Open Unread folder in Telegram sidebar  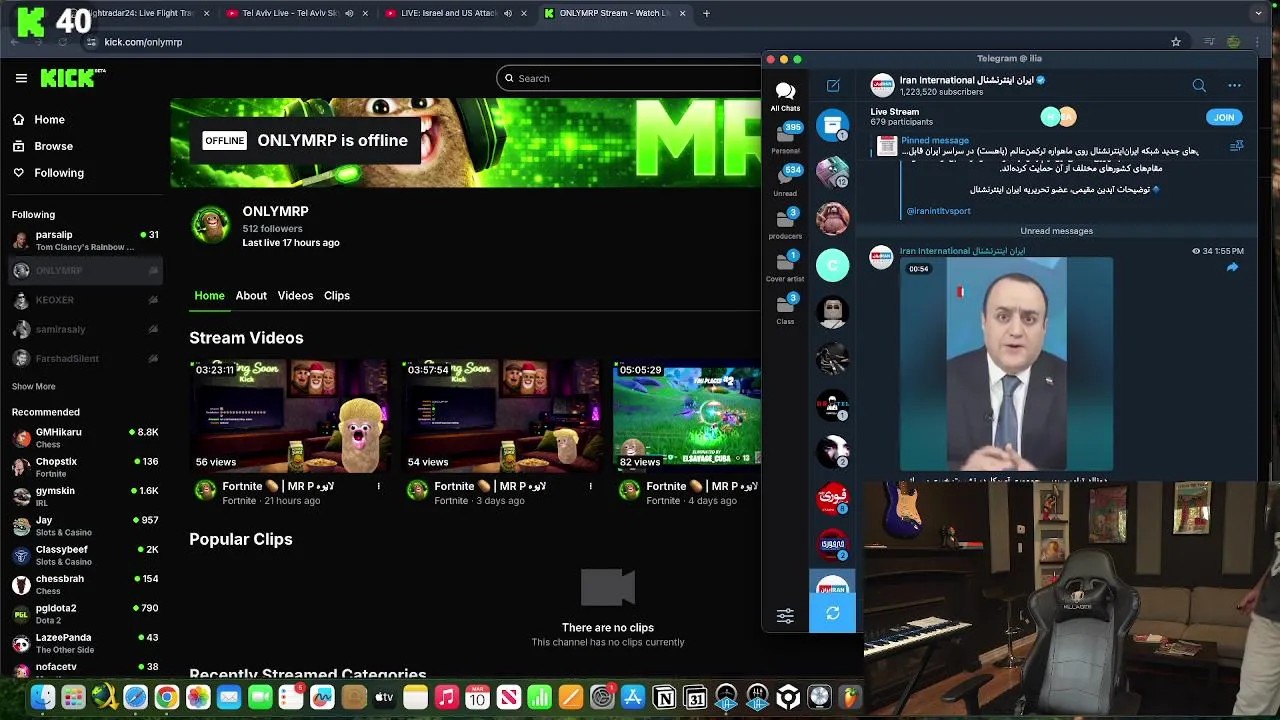click(x=785, y=182)
